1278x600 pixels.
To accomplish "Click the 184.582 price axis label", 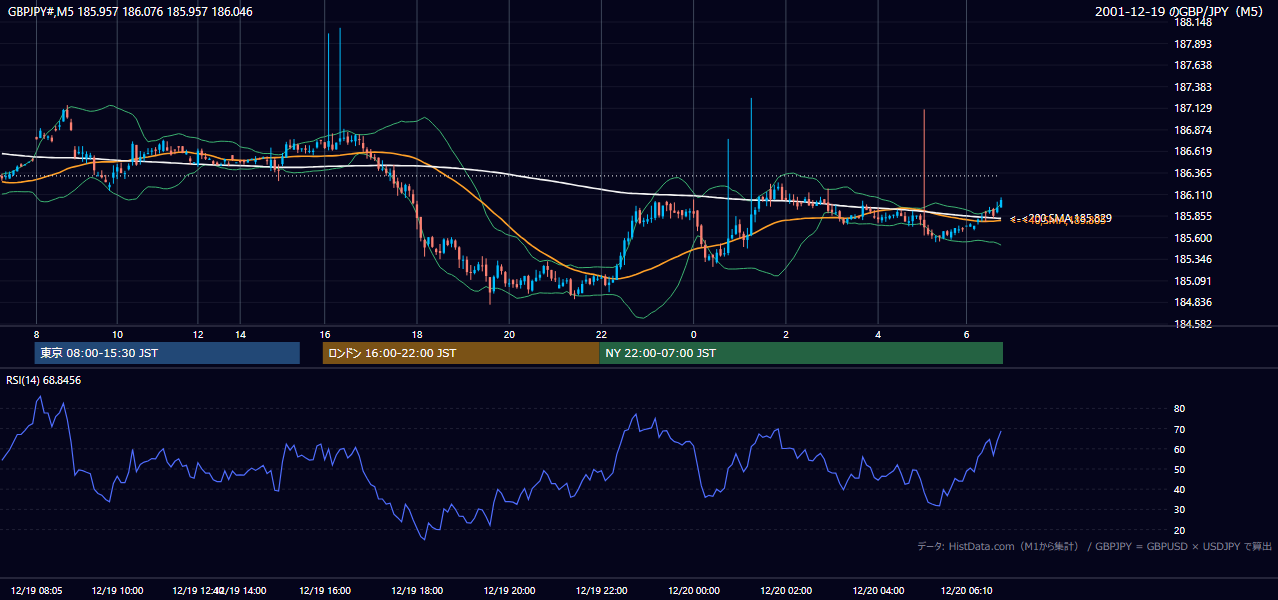I will tap(1193, 324).
